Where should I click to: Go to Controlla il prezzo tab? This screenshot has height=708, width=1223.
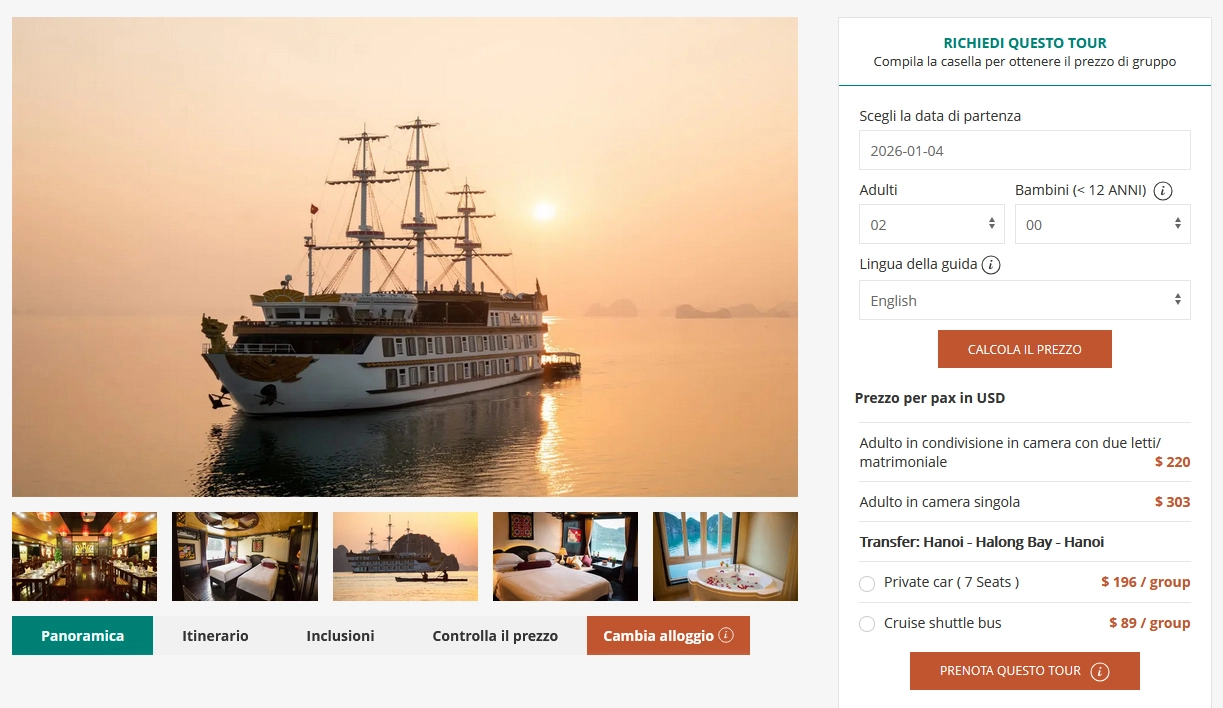tap(495, 636)
